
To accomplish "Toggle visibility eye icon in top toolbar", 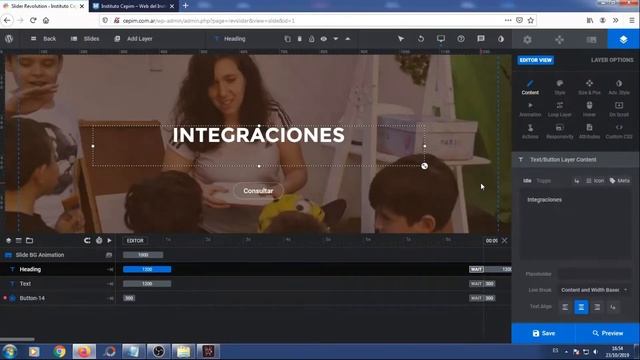I will pos(324,39).
